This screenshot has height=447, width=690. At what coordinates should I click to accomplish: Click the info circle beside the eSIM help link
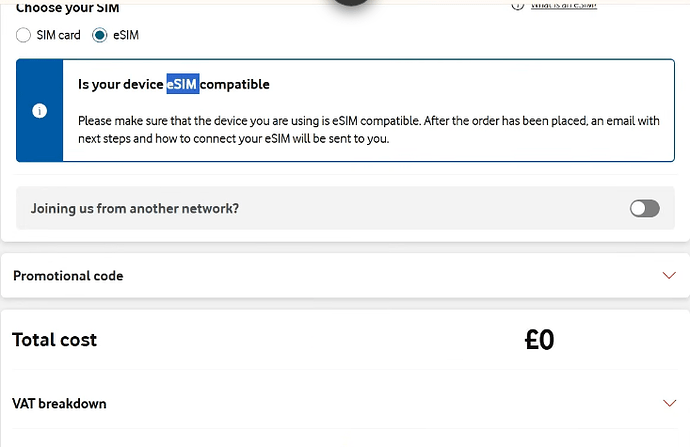click(x=518, y=5)
